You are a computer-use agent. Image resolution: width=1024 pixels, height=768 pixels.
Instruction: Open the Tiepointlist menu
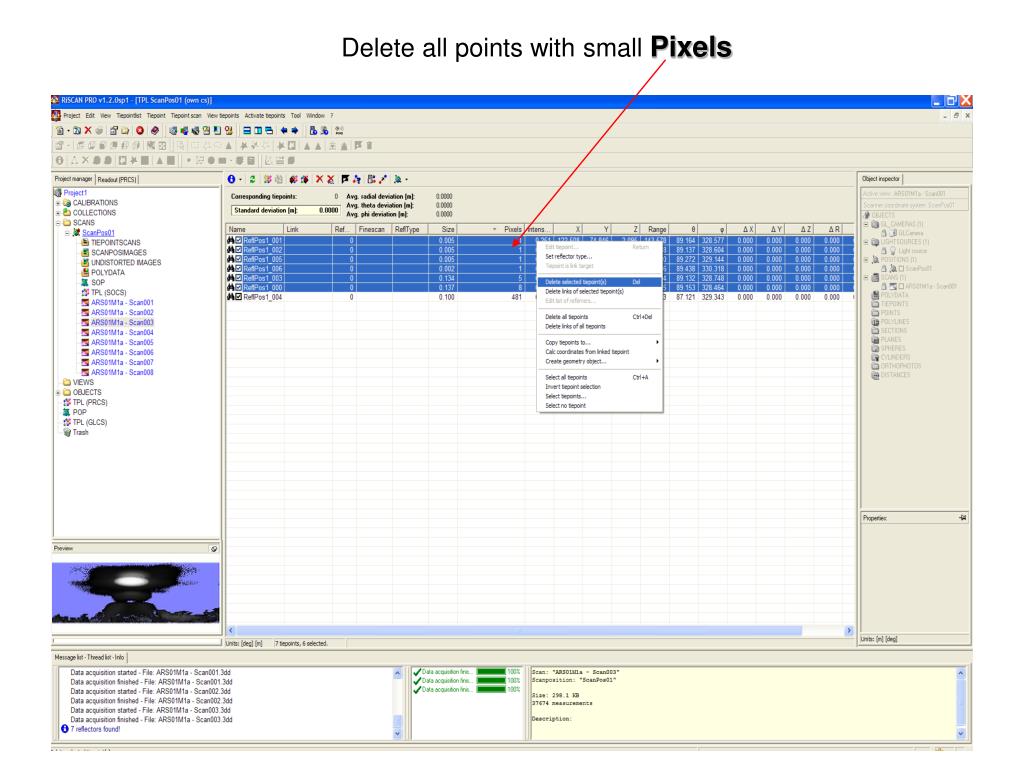pyautogui.click(x=129, y=116)
